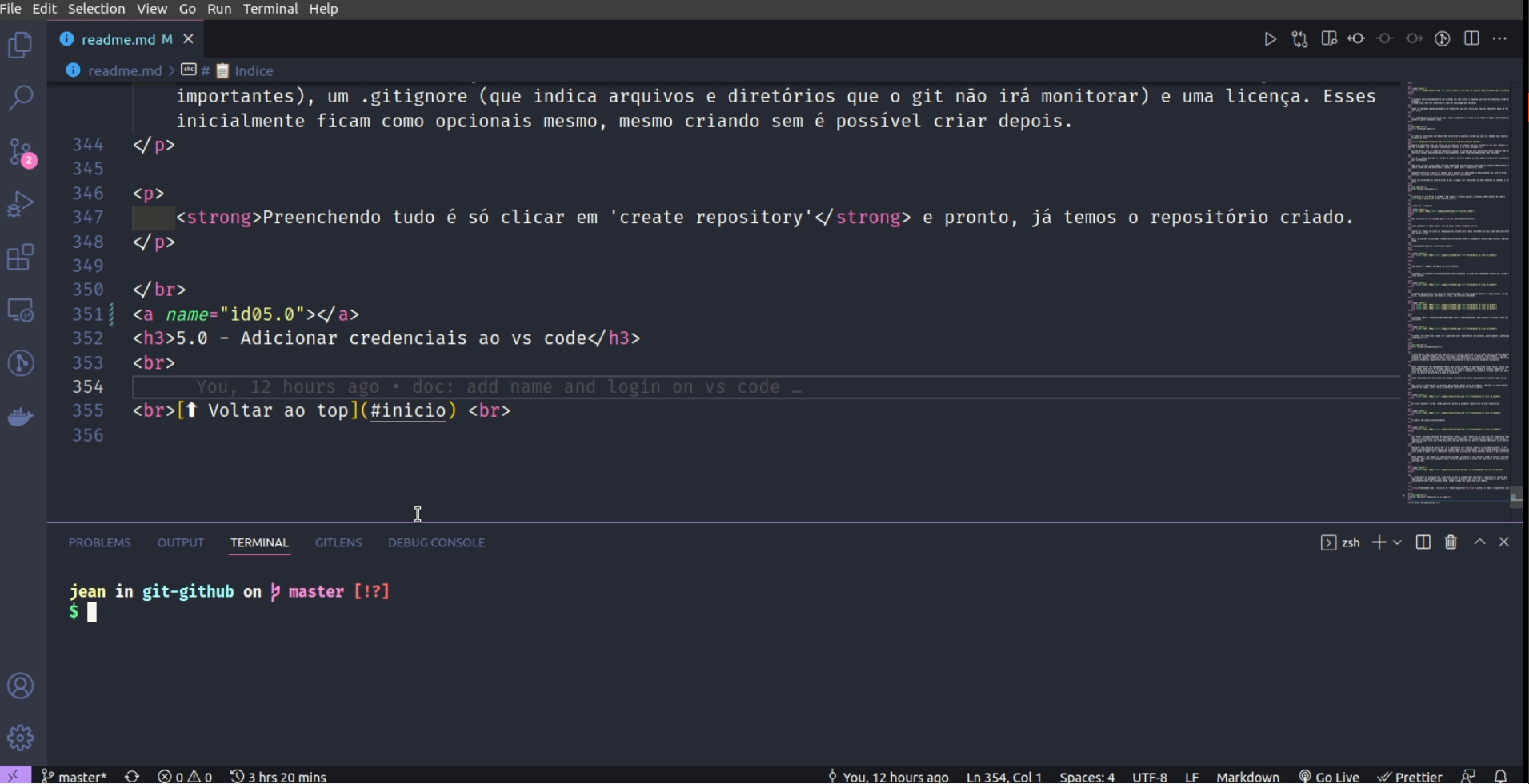
Task: Split the editor to the right
Action: click(1471, 38)
